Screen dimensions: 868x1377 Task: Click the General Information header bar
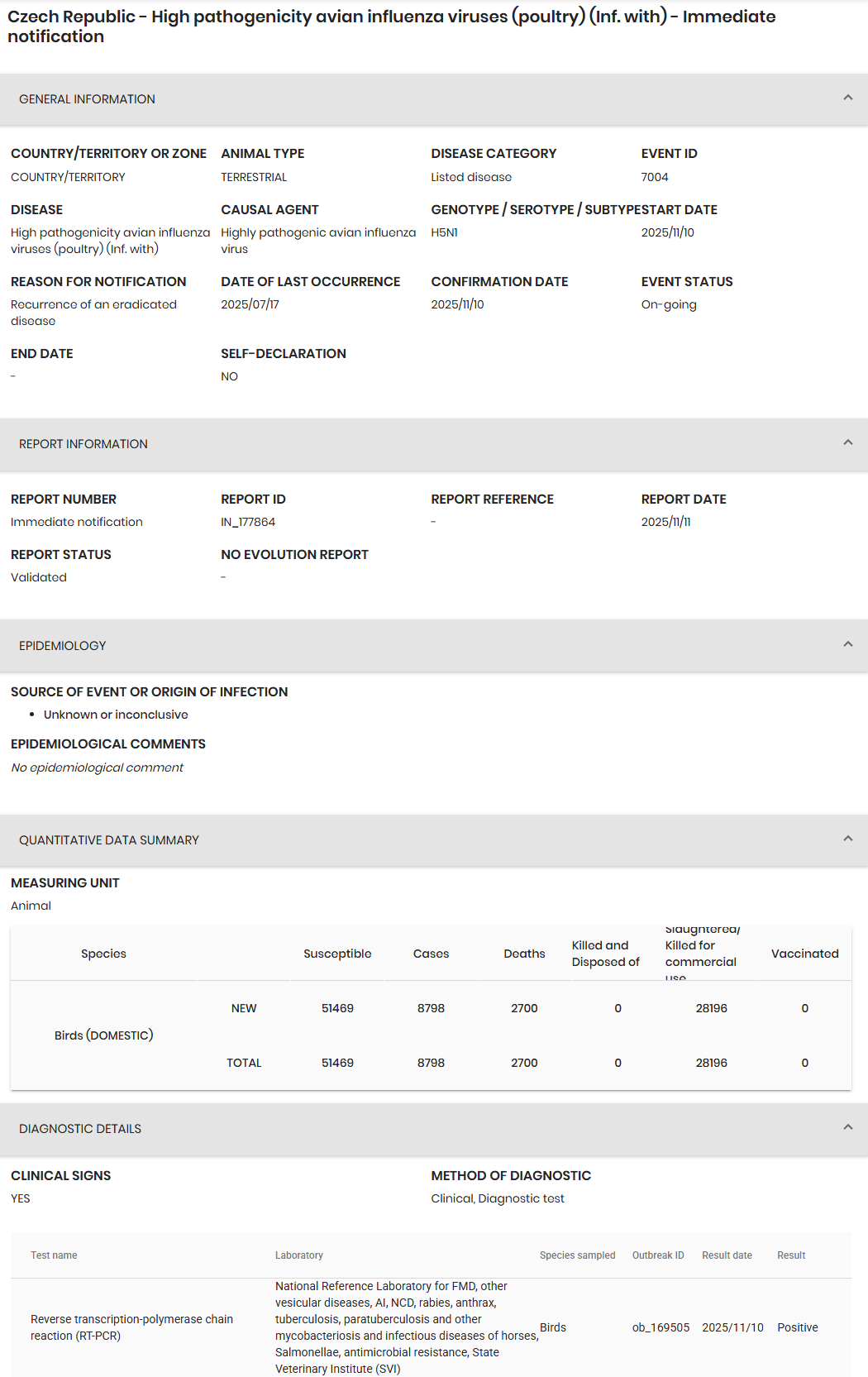[434, 99]
